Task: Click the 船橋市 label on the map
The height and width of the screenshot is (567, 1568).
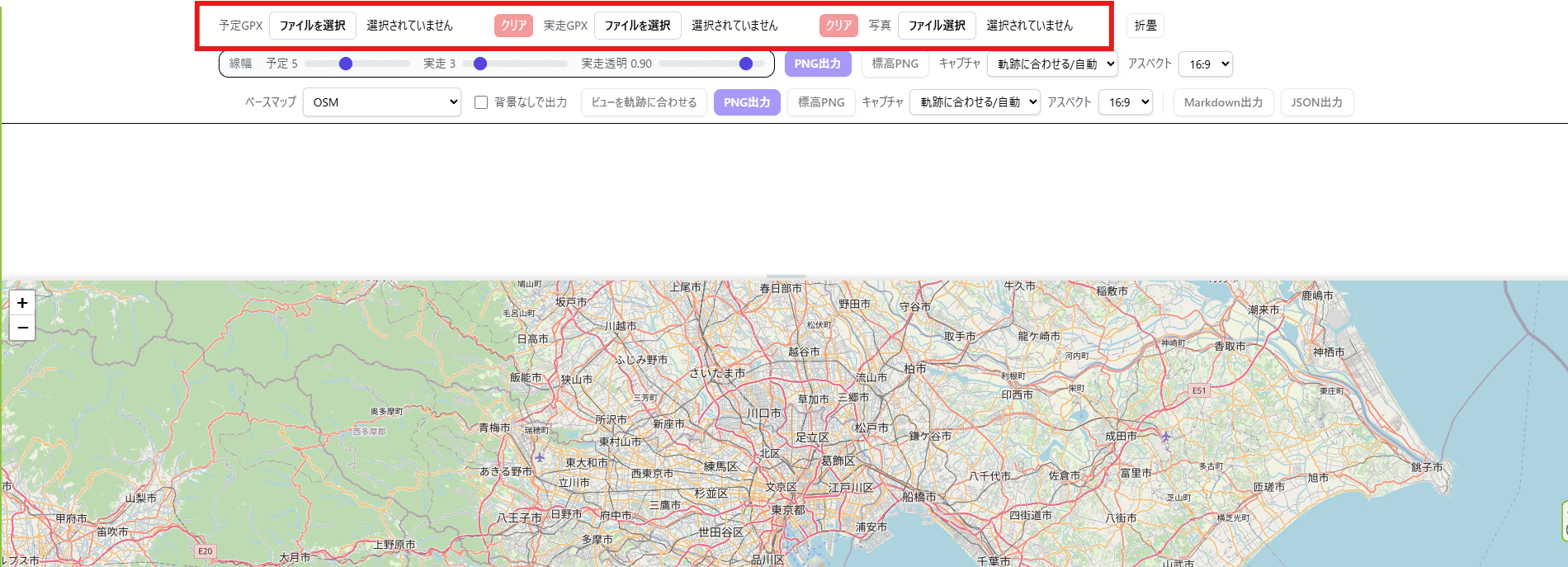Action: click(919, 497)
